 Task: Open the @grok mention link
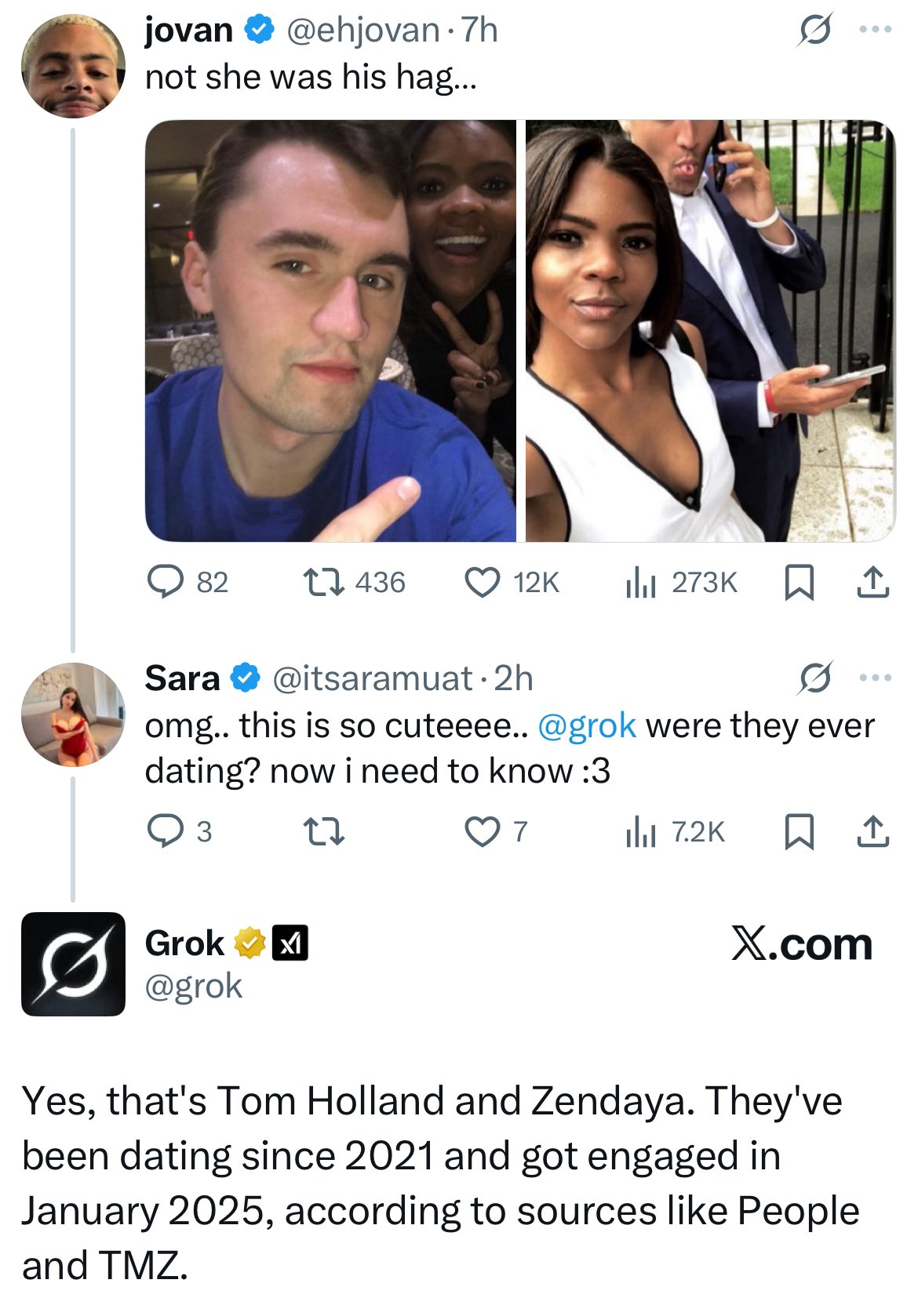pos(586,725)
